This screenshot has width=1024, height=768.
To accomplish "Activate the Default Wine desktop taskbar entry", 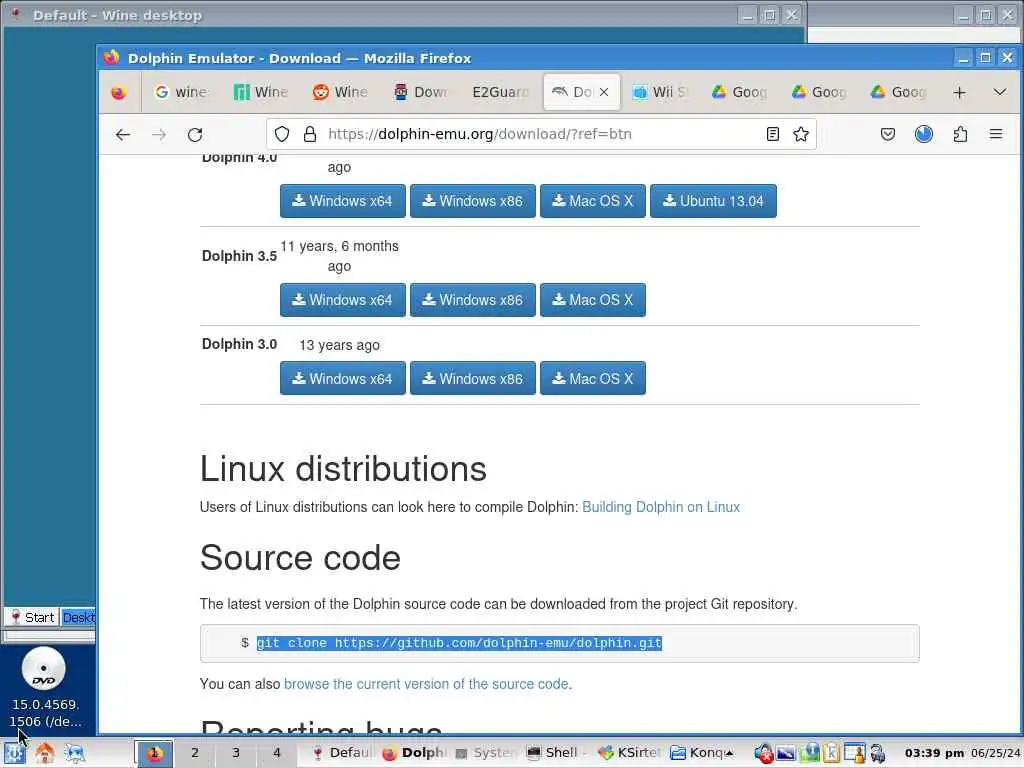I will tap(341, 753).
